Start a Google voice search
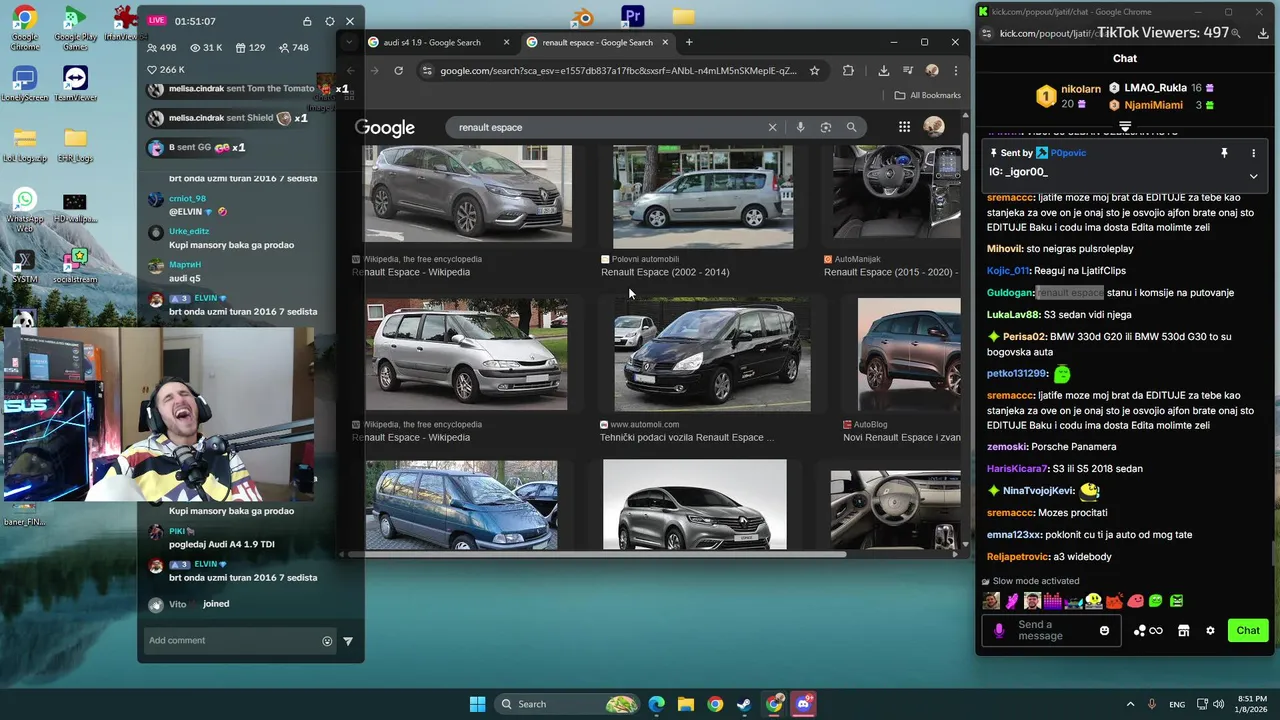Image resolution: width=1280 pixels, height=720 pixels. (x=800, y=127)
